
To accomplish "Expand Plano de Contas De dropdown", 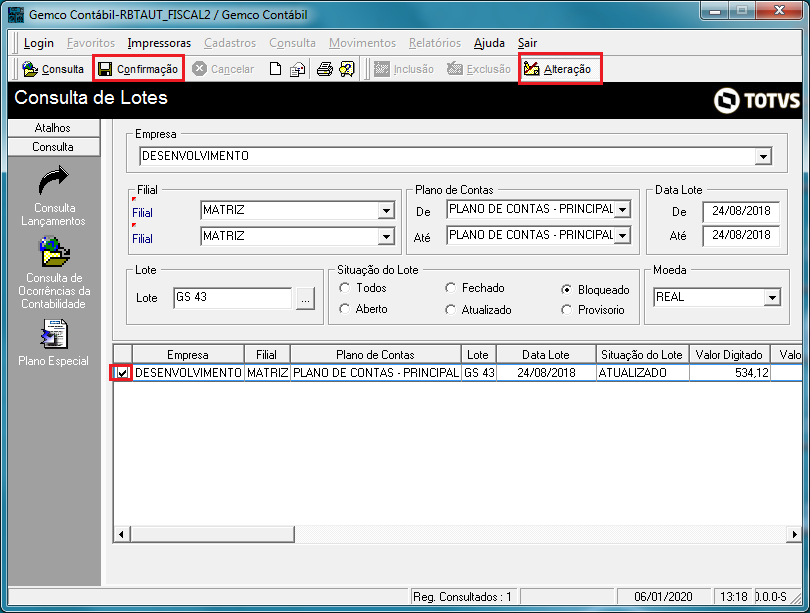I will (x=622, y=209).
